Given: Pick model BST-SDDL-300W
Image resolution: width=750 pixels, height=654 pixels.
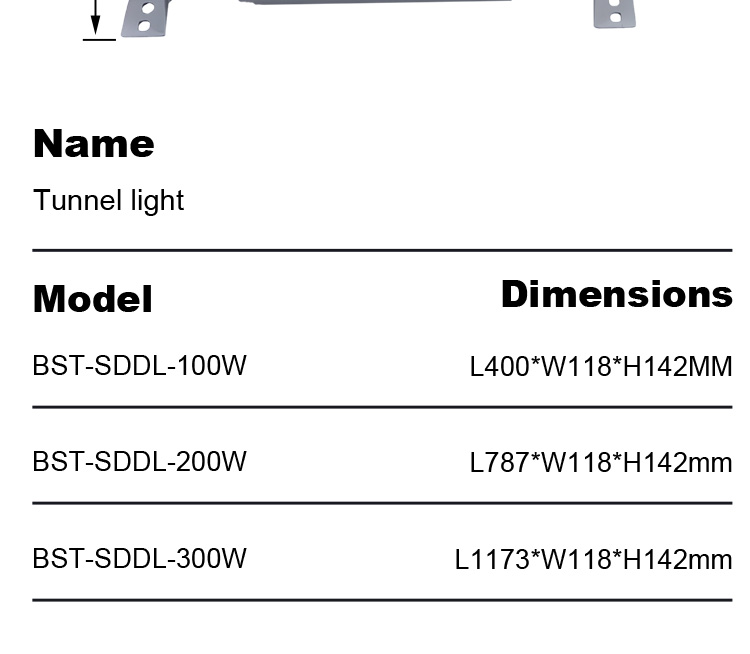Looking at the screenshot, I should [x=139, y=558].
